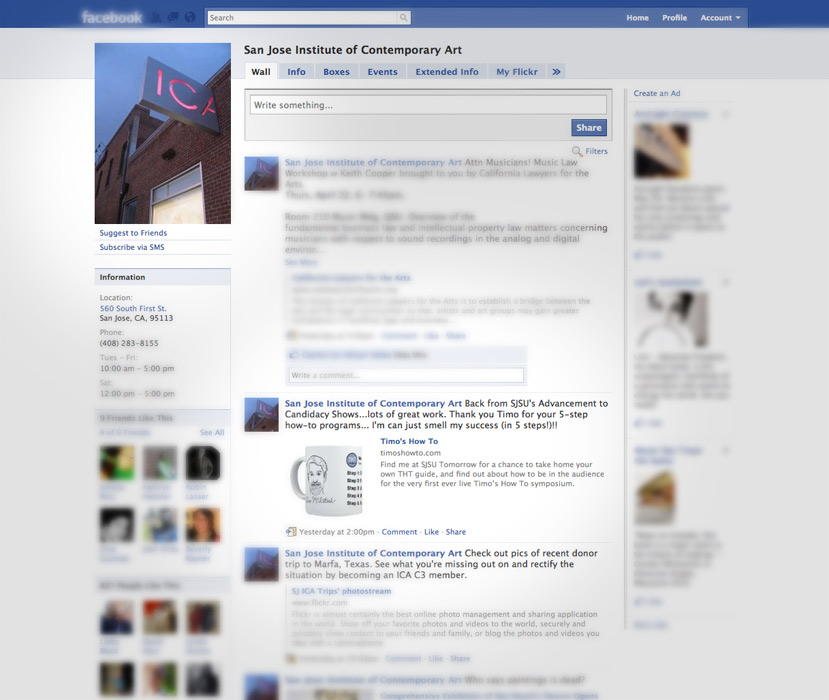Switch to the Wall tab
The width and height of the screenshot is (829, 700).
pyautogui.click(x=261, y=72)
